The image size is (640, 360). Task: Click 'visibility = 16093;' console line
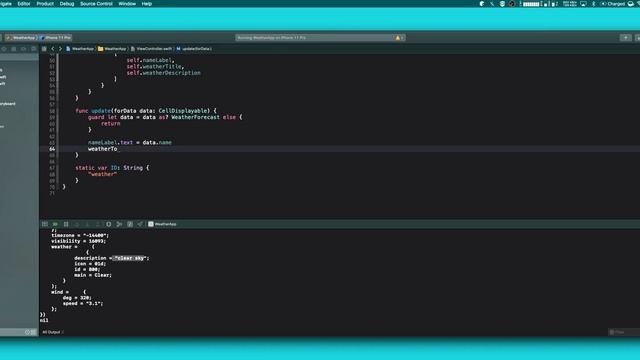coord(78,241)
